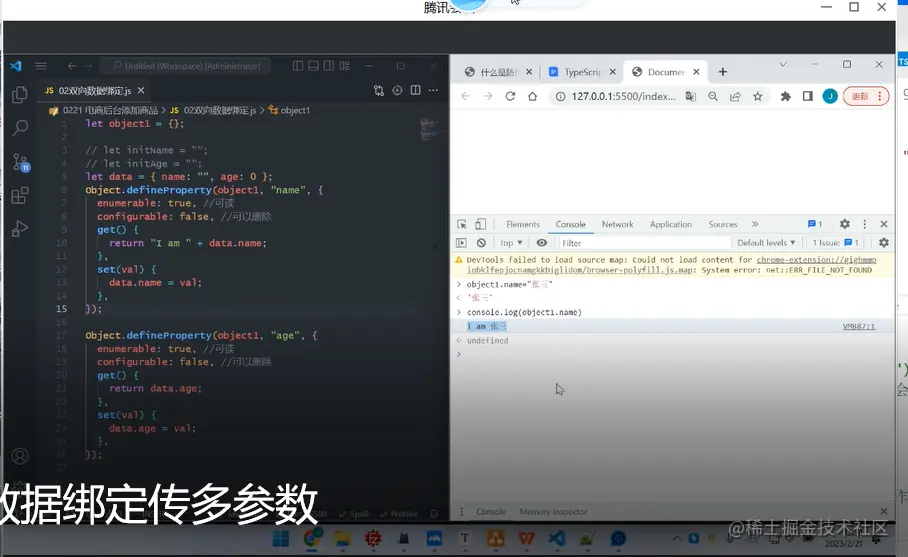This screenshot has width=908, height=557.
Task: Select the 02双向数据绑定.js editor tab
Action: 95,90
